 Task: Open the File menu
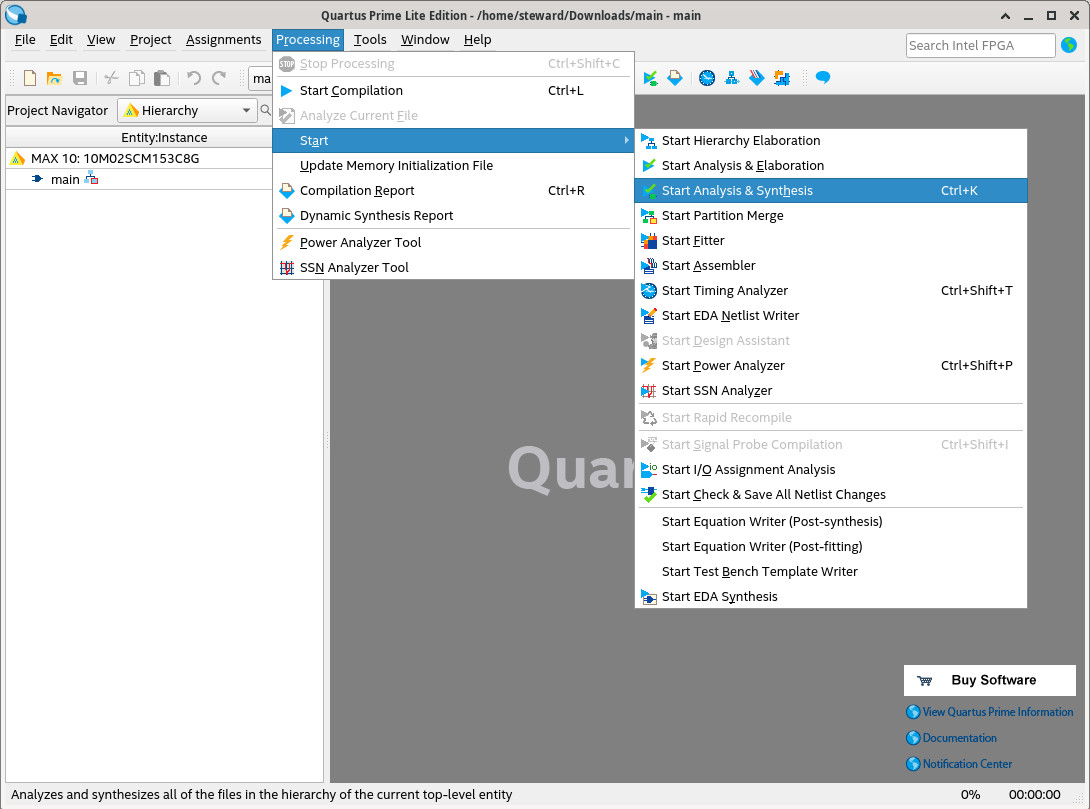pos(25,40)
